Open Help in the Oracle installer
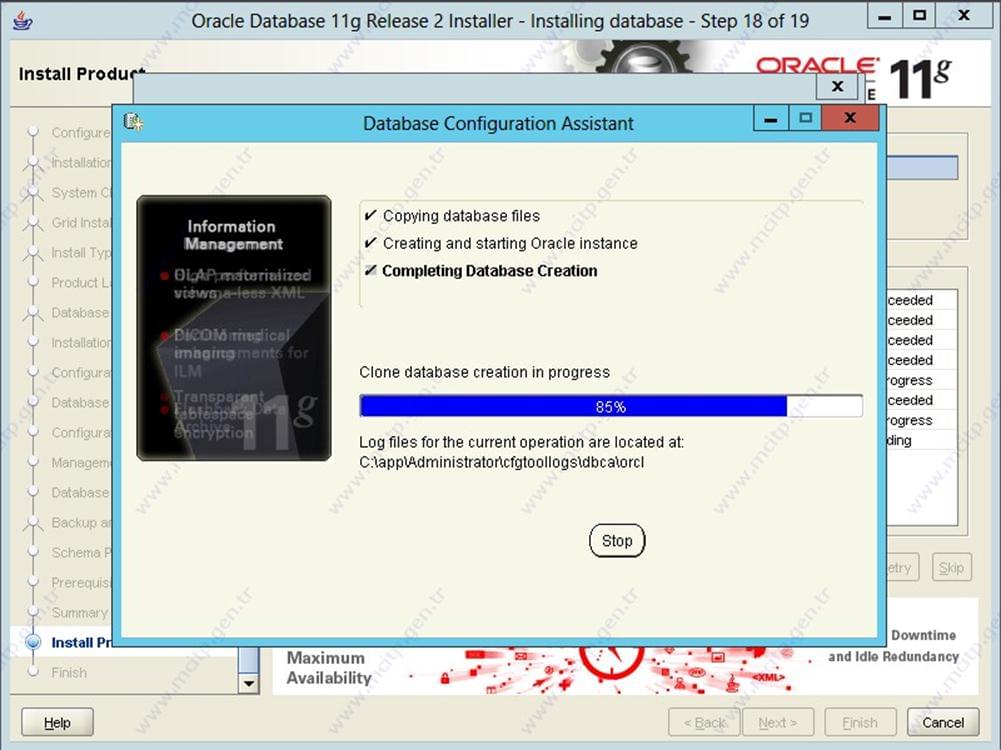 coord(57,723)
